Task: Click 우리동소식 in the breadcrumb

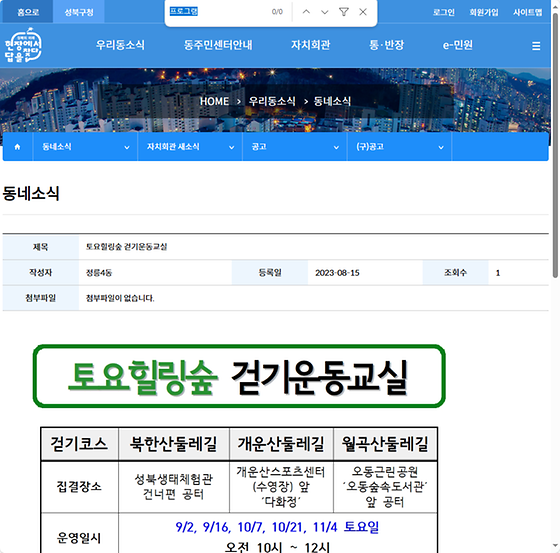Action: [272, 101]
